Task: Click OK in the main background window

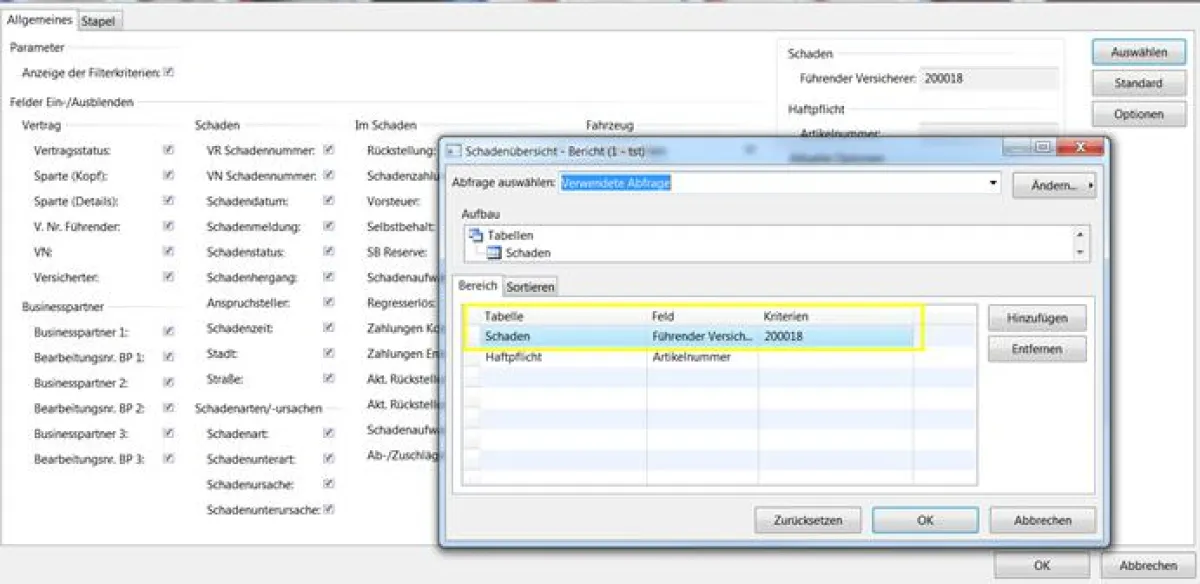Action: coord(1041,565)
